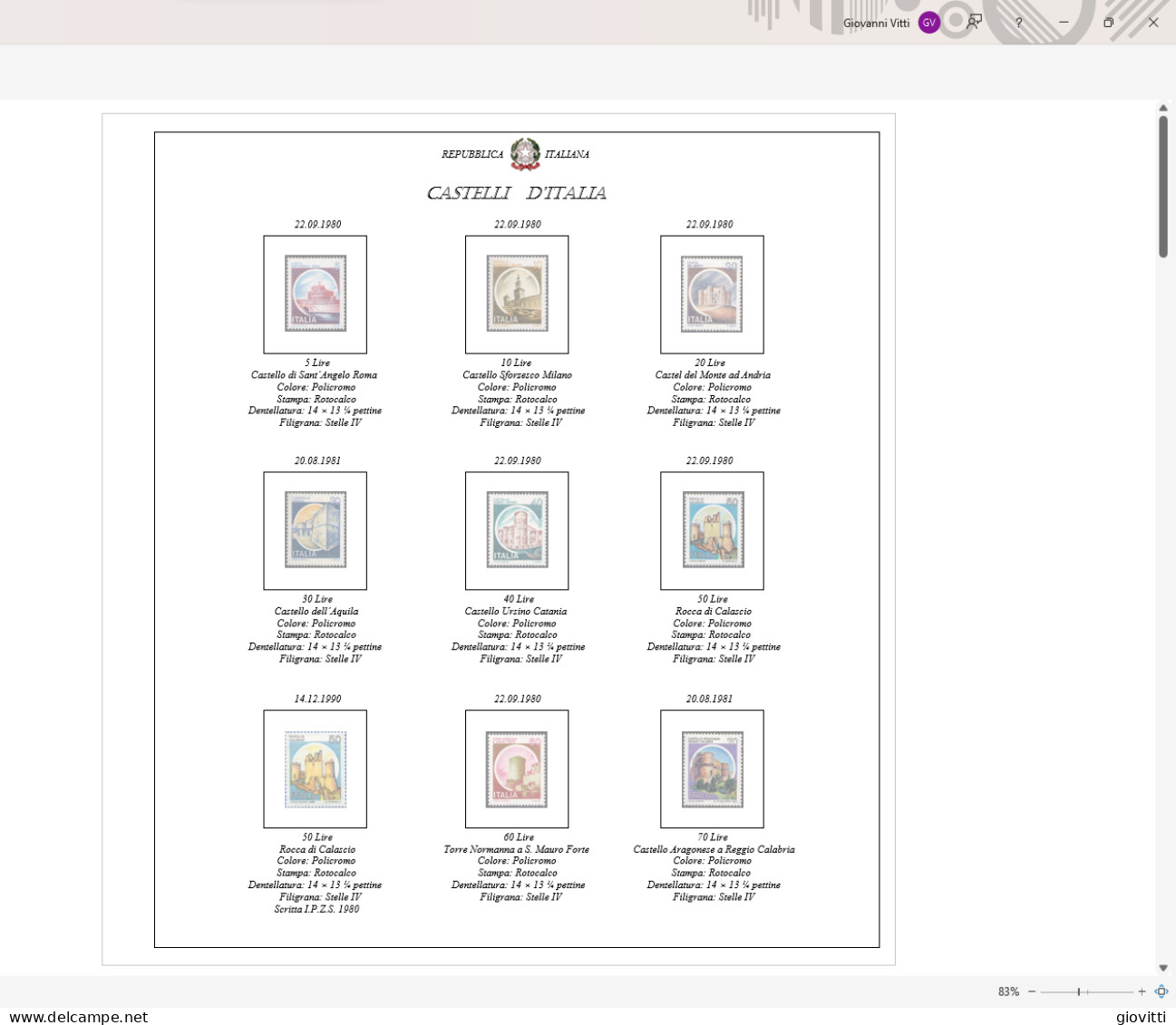
Task: Click the zoom in plus button
Action: coord(1142,991)
